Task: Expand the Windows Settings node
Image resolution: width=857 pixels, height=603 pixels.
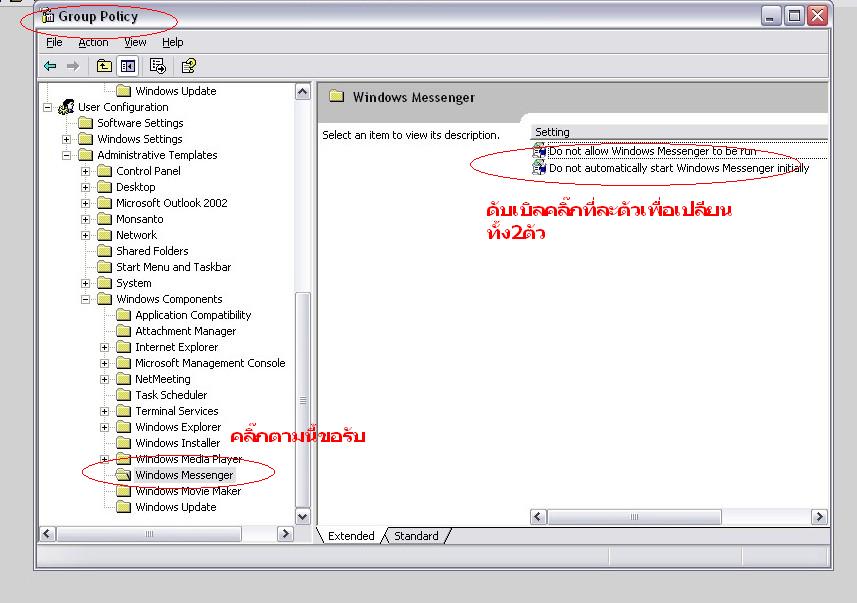Action: (x=66, y=139)
